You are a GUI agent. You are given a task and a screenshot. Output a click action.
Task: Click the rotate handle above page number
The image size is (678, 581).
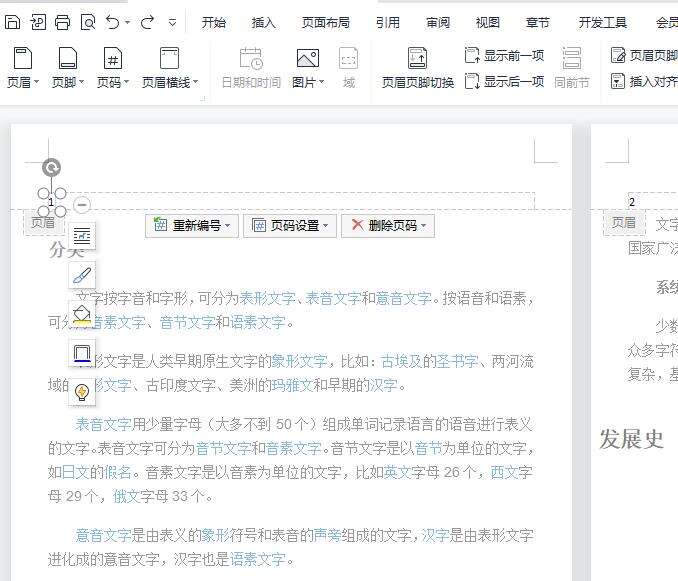pyautogui.click(x=51, y=168)
